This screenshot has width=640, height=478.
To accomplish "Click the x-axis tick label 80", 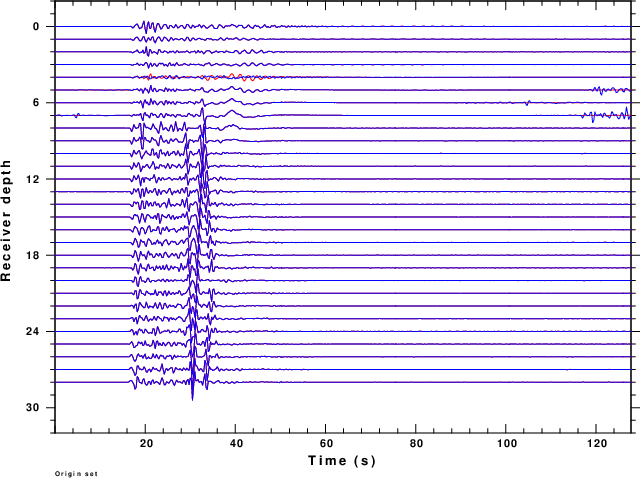I will click(x=416, y=443).
